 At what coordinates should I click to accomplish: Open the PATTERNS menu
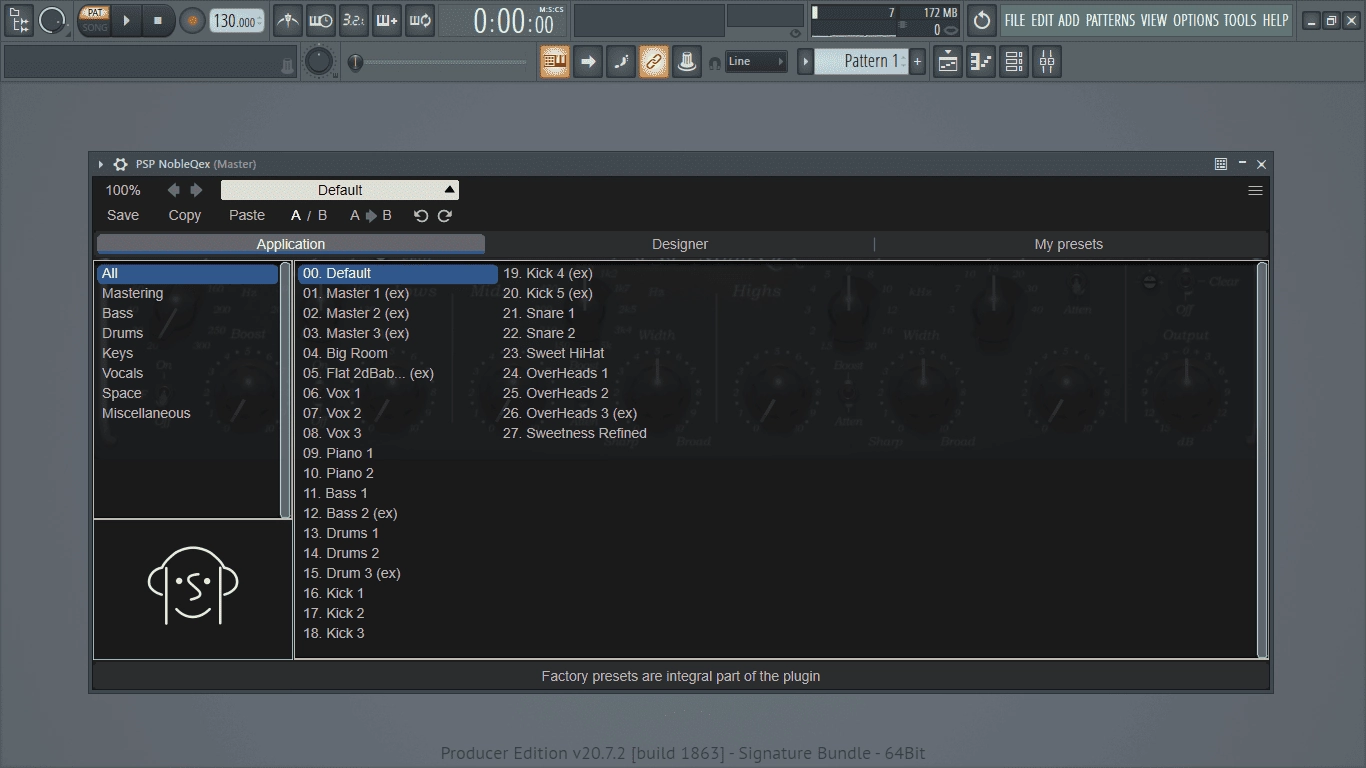(x=1110, y=20)
